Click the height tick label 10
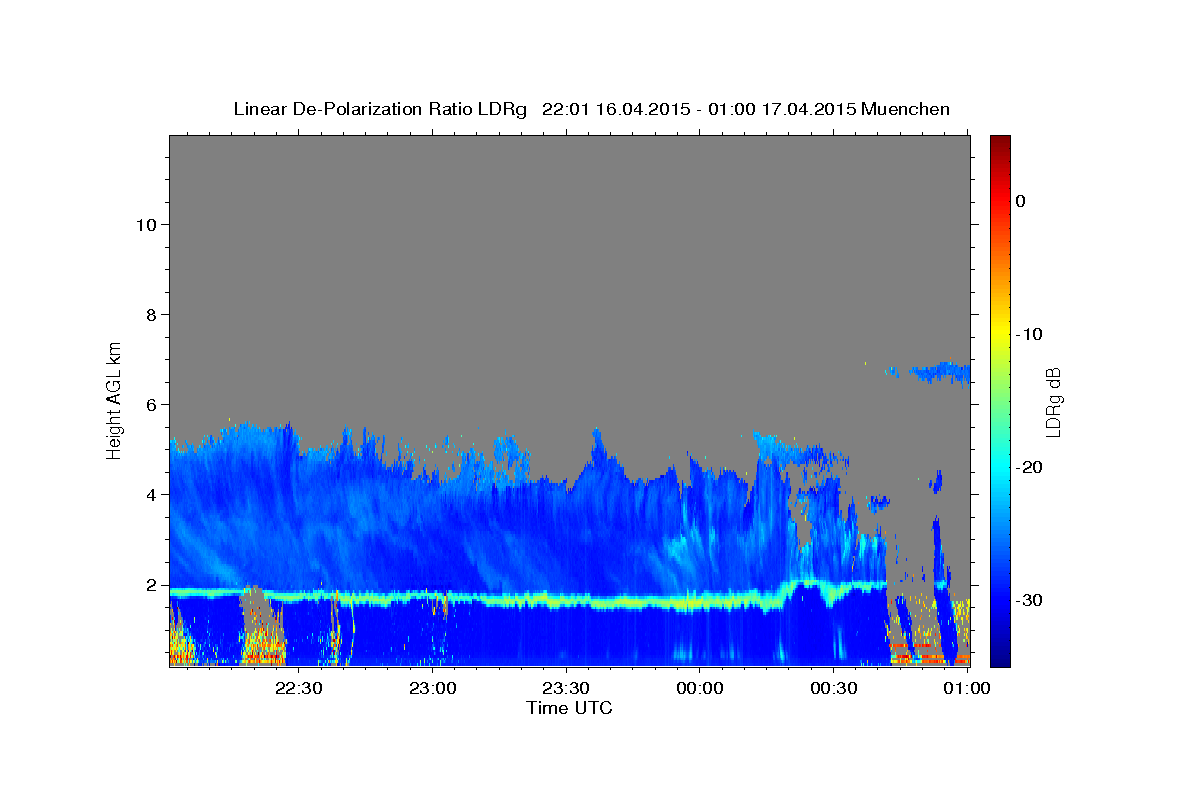This screenshot has height=800, width=1200. pos(145,224)
